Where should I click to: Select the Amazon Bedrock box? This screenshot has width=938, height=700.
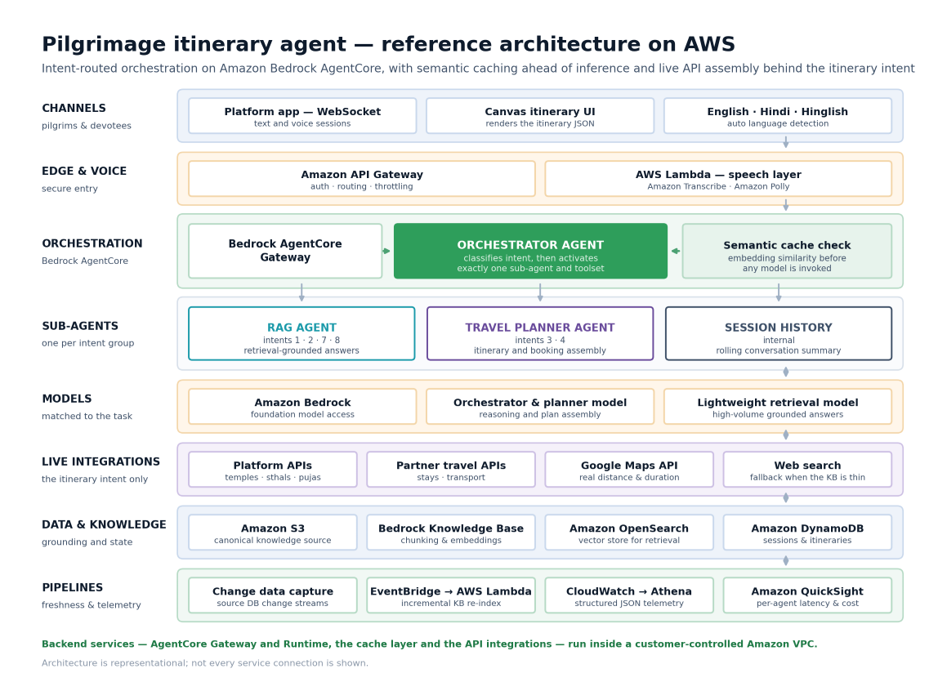pyautogui.click(x=302, y=407)
